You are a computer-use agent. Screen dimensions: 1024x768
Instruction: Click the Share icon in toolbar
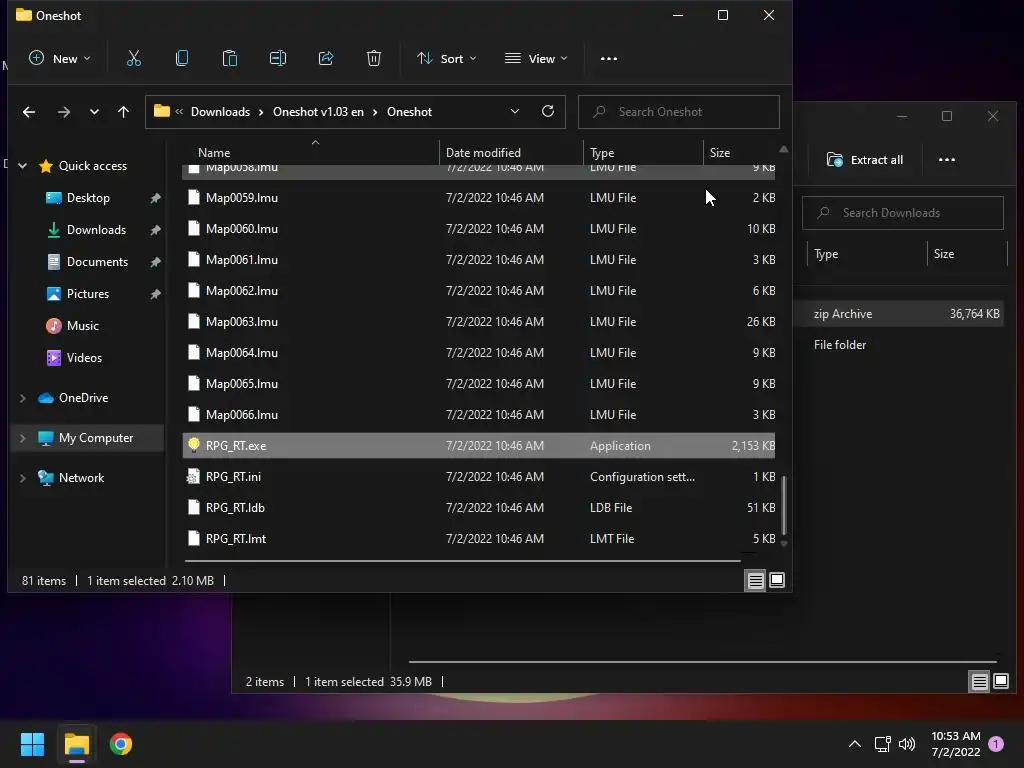click(x=326, y=58)
